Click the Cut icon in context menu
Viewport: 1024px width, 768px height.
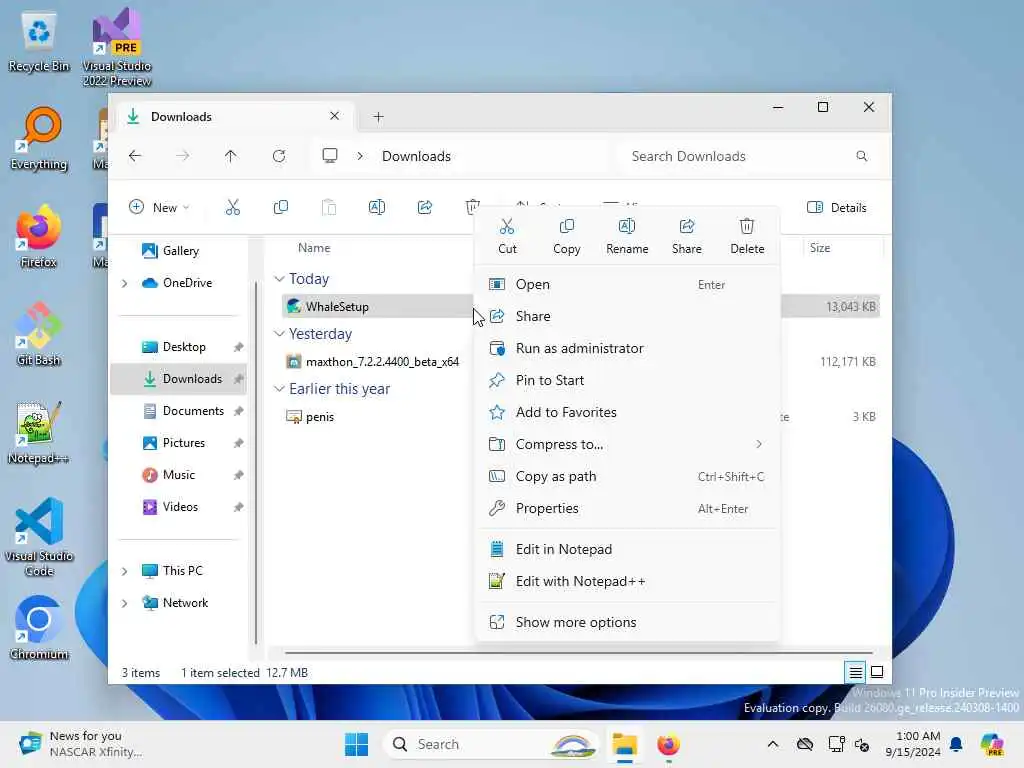(507, 227)
